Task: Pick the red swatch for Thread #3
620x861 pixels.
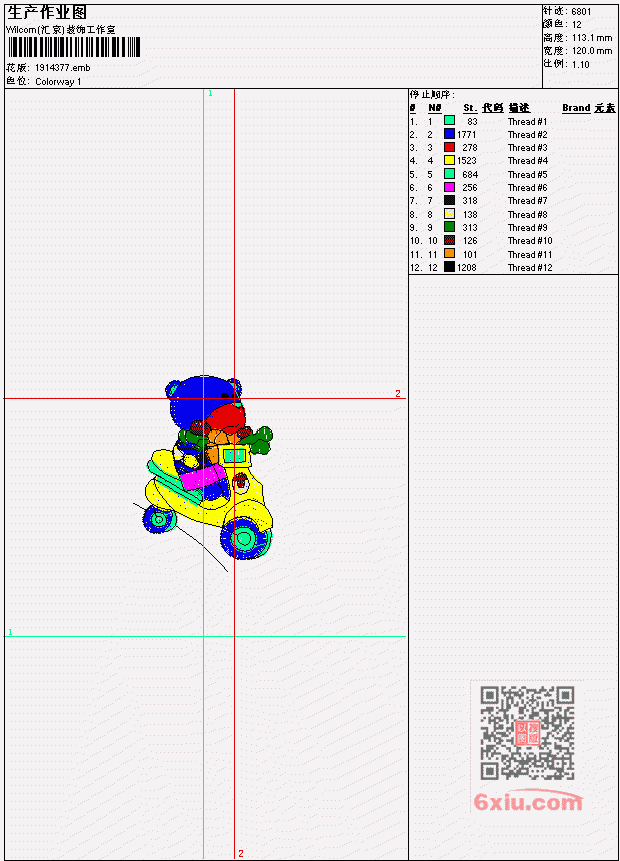Action: pyautogui.click(x=449, y=147)
